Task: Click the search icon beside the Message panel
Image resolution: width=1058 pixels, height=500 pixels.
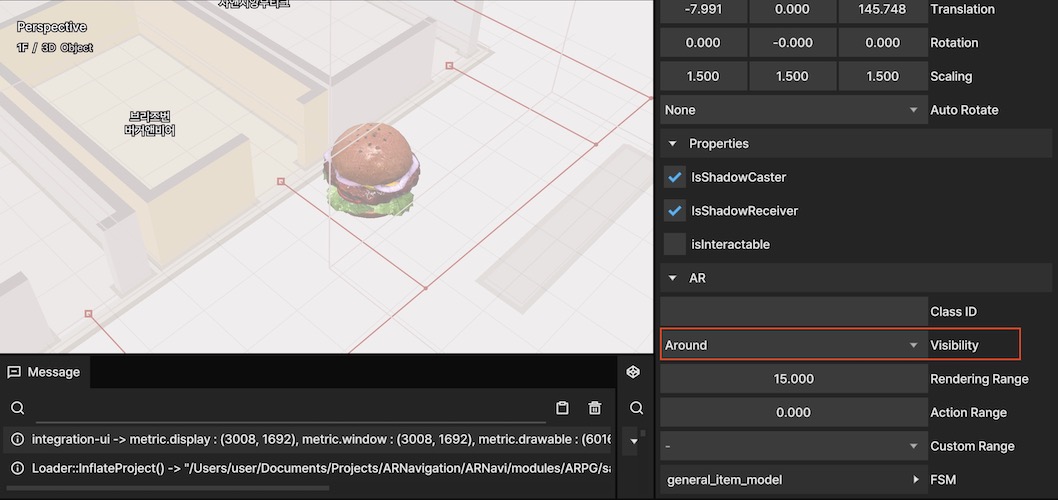Action: click(x=637, y=408)
